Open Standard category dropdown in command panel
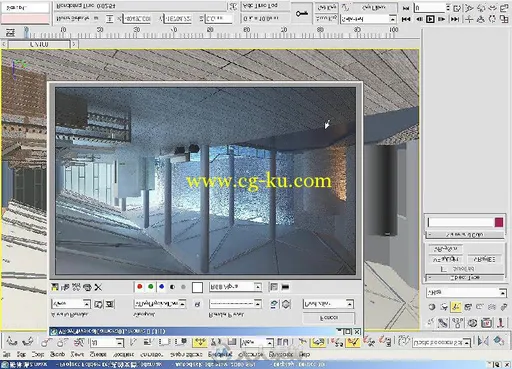This screenshot has width=512, height=369. pos(466,292)
